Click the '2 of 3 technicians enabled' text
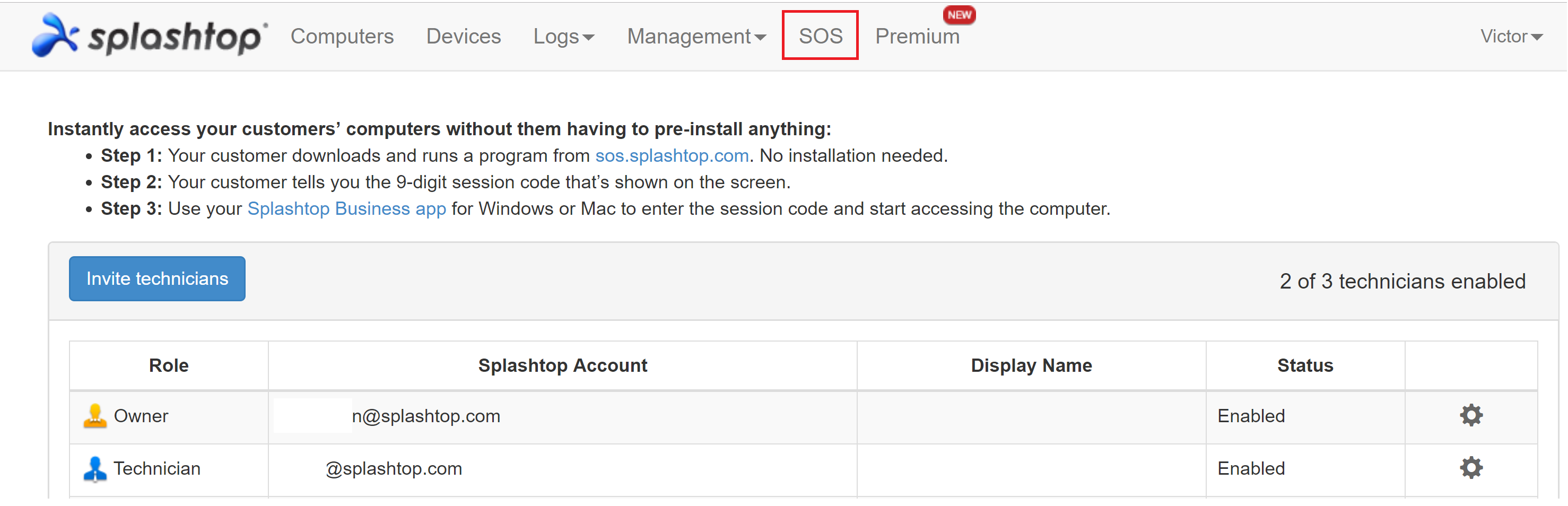The height and width of the screenshot is (506, 1568). coord(1403,281)
